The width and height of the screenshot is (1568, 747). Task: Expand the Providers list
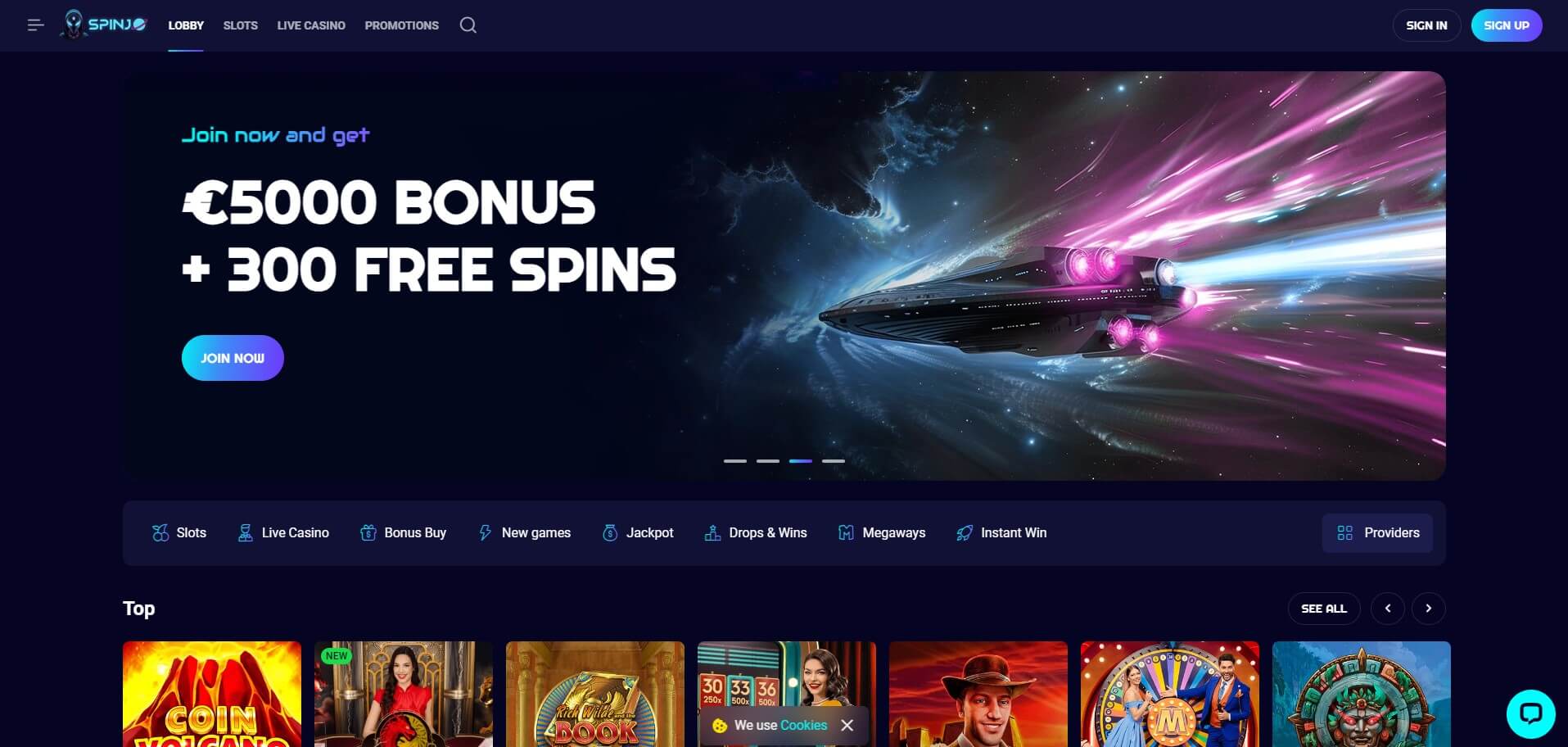[1377, 533]
